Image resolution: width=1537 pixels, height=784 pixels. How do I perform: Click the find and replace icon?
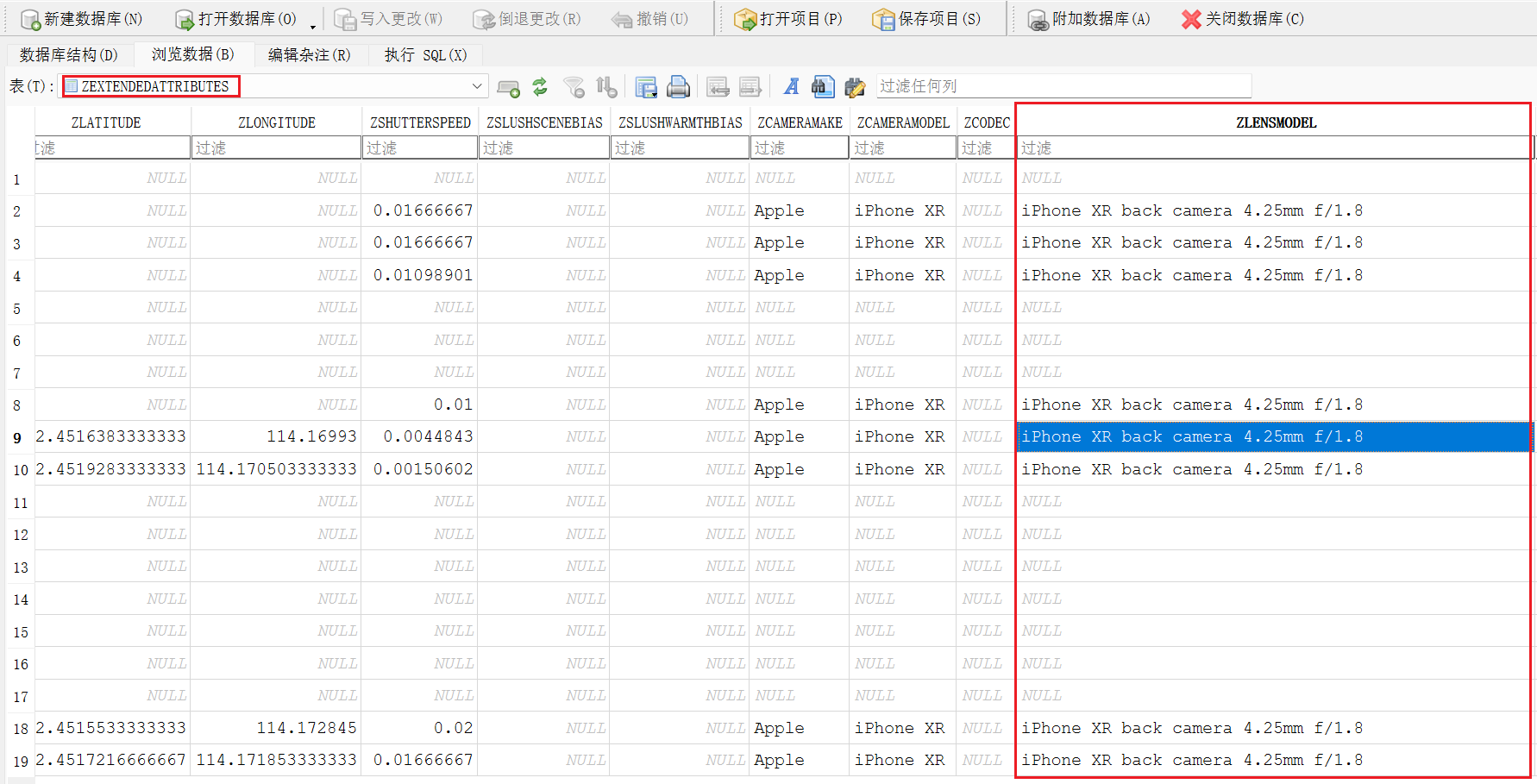point(855,86)
